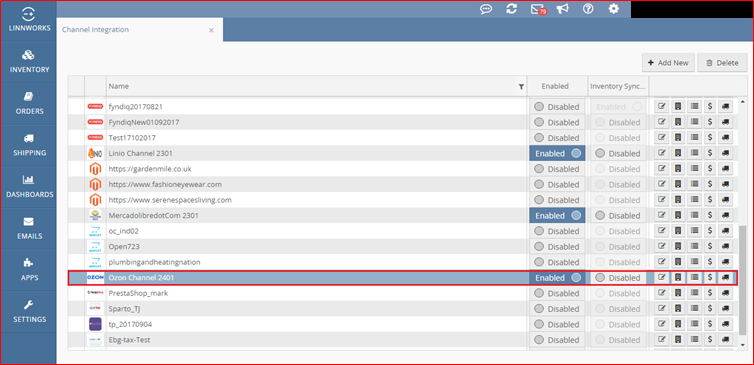Open the Orders sidebar section
Viewport: 754px width, 365px height.
pyautogui.click(x=28, y=103)
